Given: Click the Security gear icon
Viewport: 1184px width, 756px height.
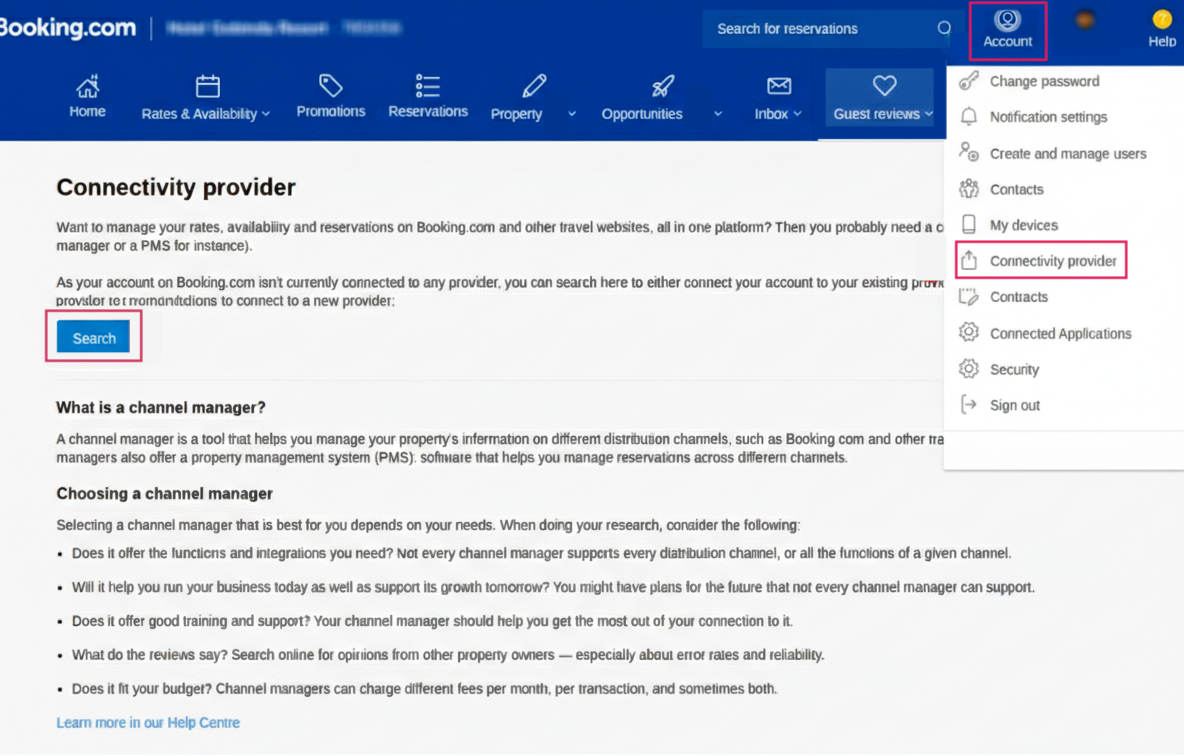Looking at the screenshot, I should (969, 369).
